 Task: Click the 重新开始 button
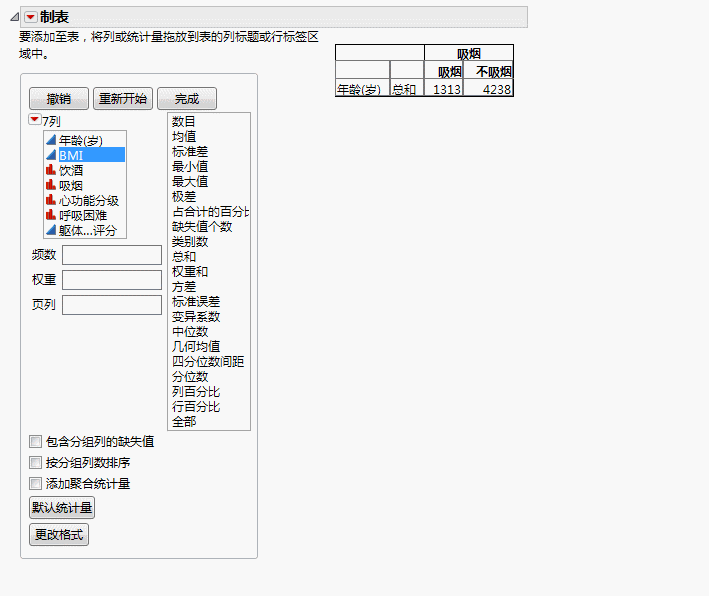pos(123,99)
